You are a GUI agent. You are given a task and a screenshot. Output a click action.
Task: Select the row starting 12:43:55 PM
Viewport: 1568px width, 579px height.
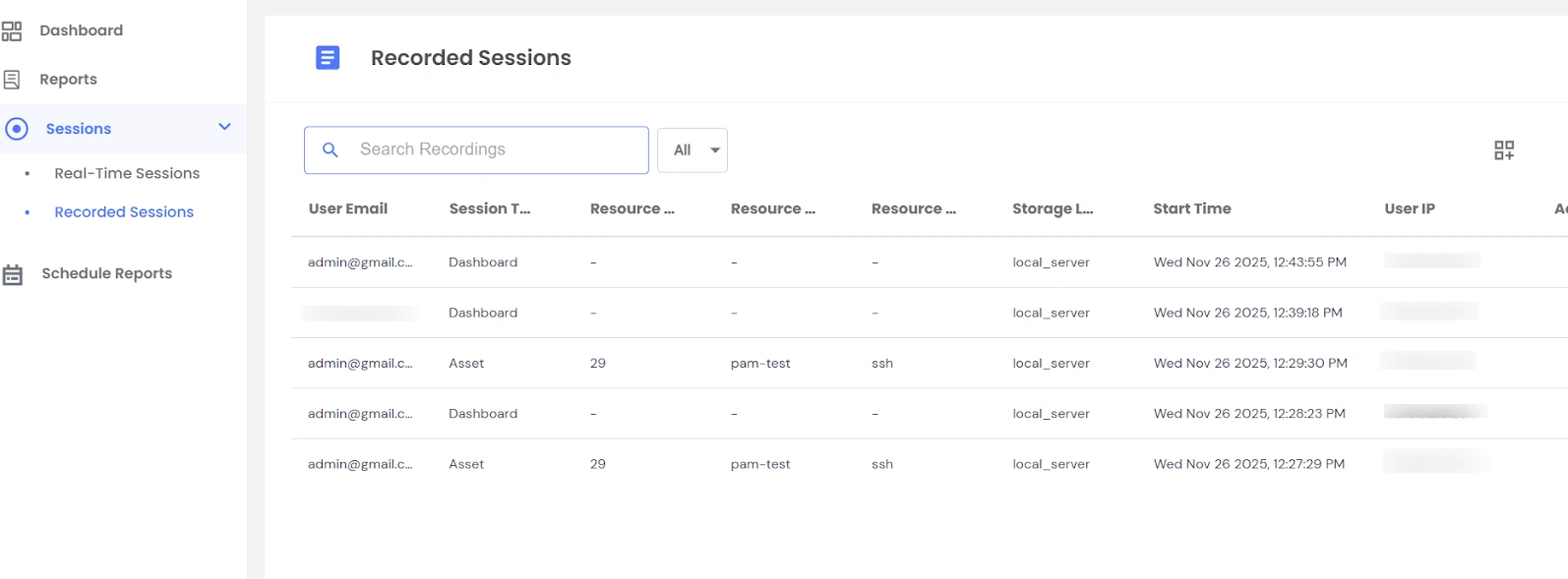(929, 262)
